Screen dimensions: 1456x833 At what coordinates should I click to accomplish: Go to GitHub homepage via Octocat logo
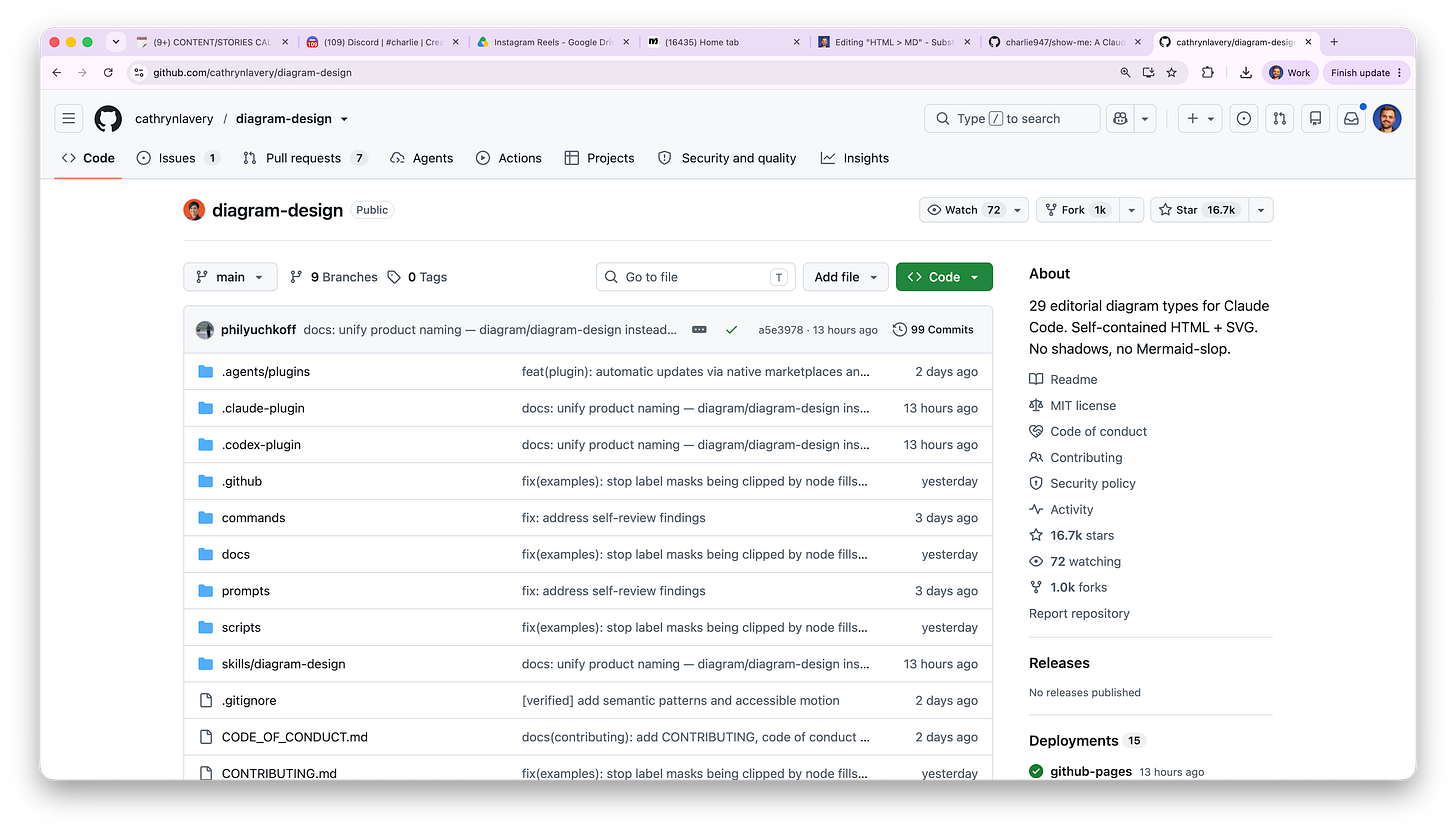point(108,119)
